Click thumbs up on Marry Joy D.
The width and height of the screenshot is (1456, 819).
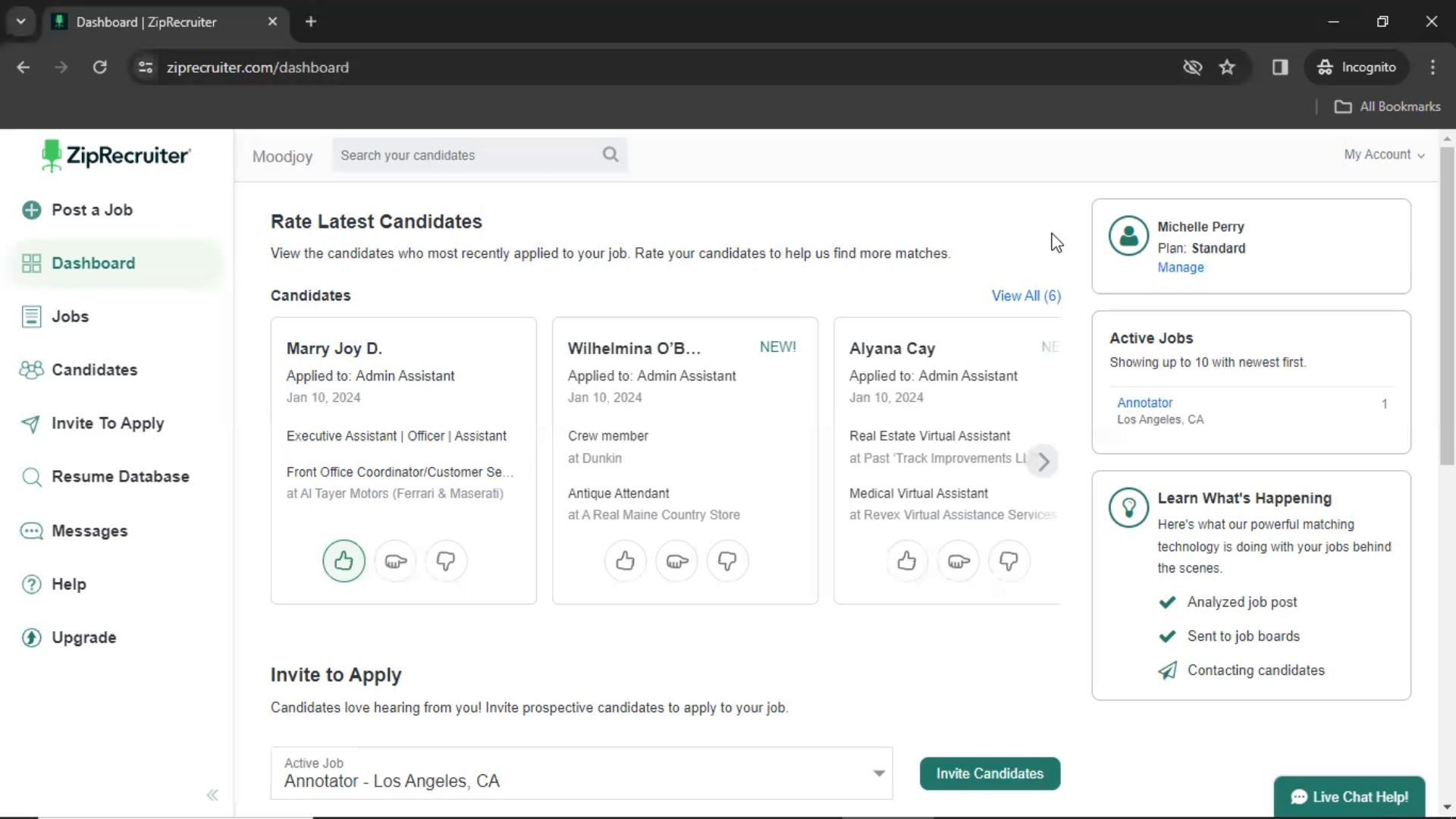[344, 560]
